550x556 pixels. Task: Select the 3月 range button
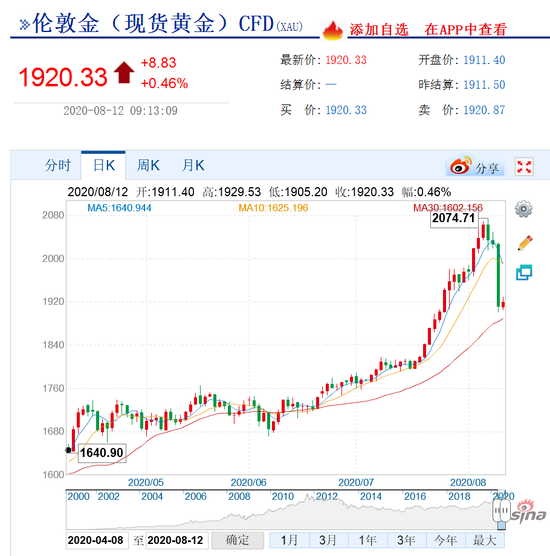tap(328, 540)
